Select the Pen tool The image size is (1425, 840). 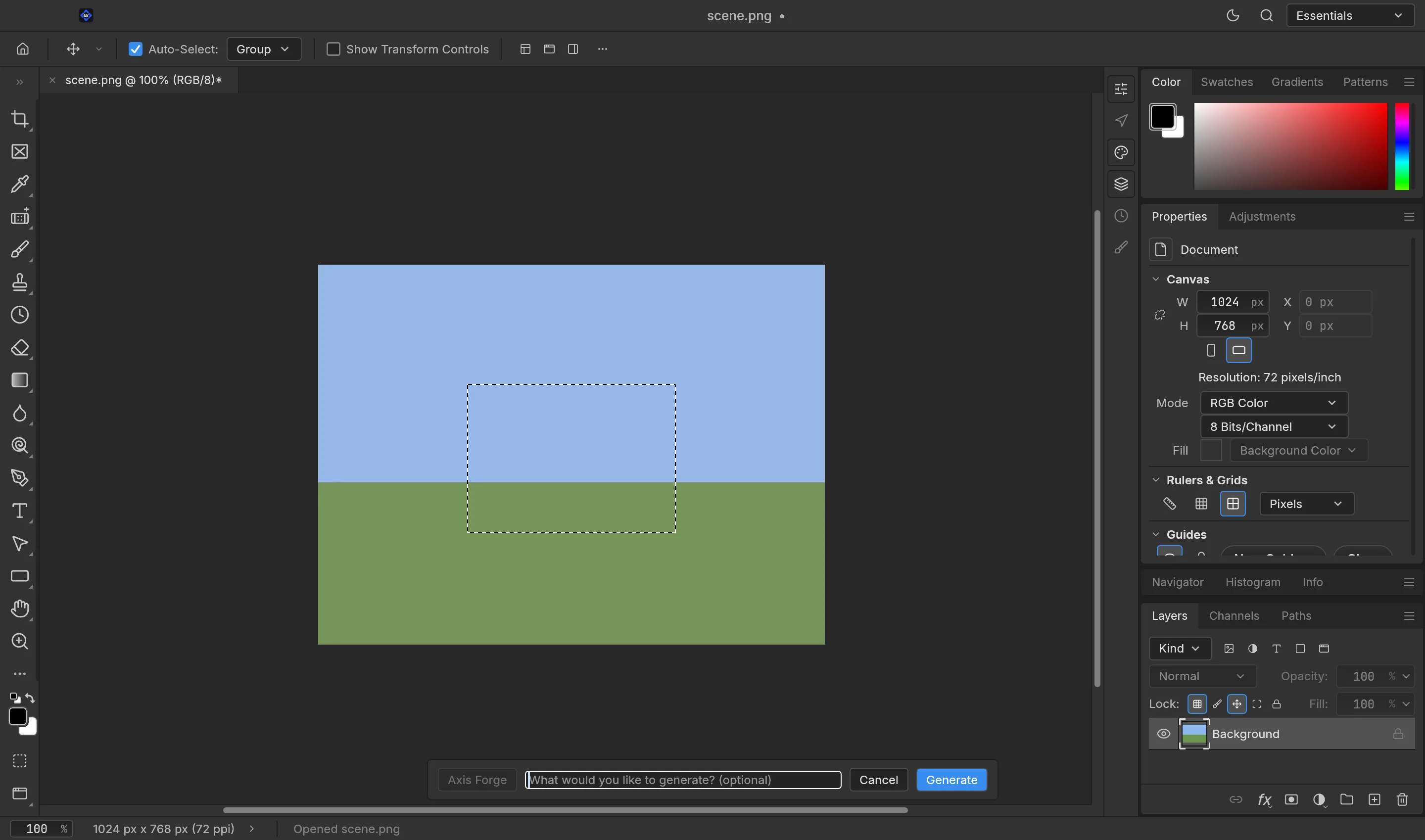(x=20, y=478)
